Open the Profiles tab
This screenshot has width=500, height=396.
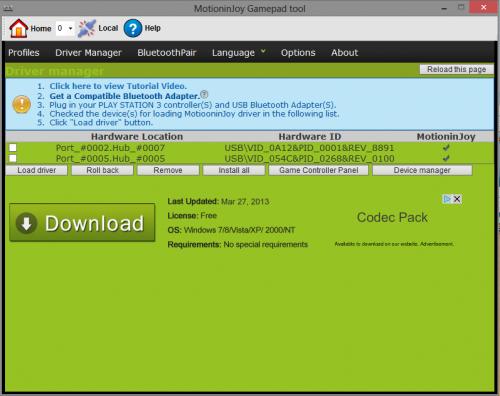click(24, 53)
